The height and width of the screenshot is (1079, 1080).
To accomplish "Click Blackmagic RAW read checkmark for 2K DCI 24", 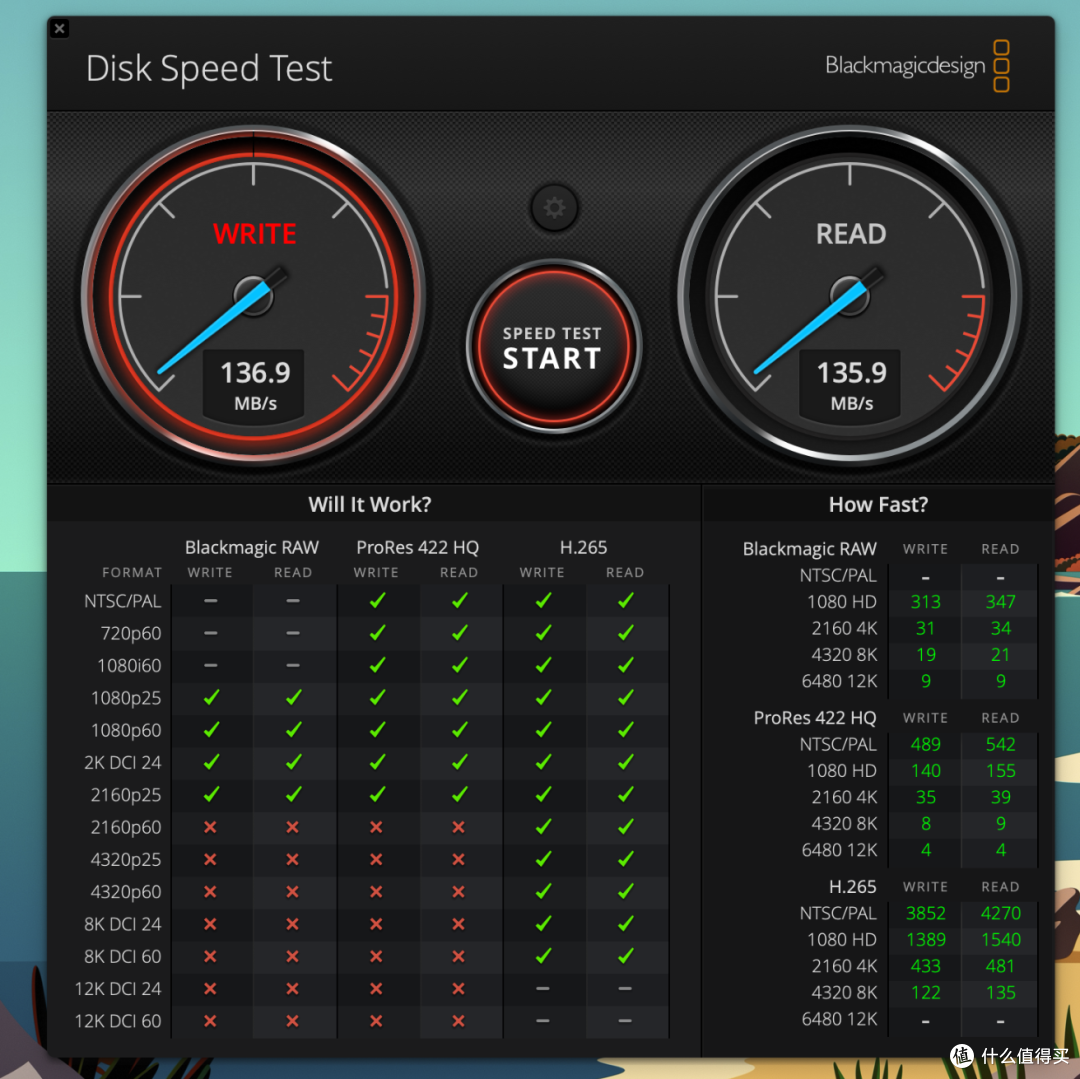I will 293,762.
